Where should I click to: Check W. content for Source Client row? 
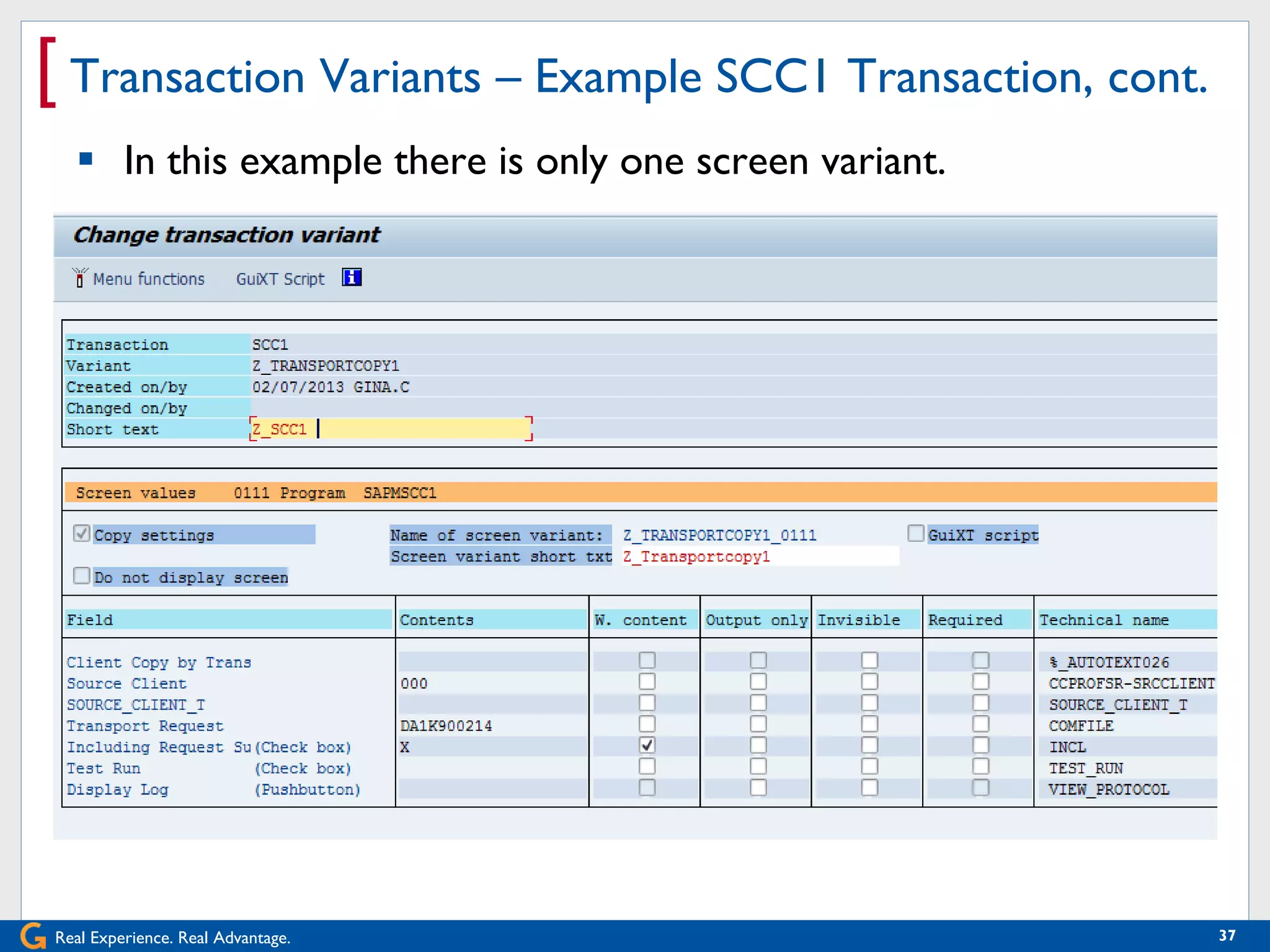647,682
